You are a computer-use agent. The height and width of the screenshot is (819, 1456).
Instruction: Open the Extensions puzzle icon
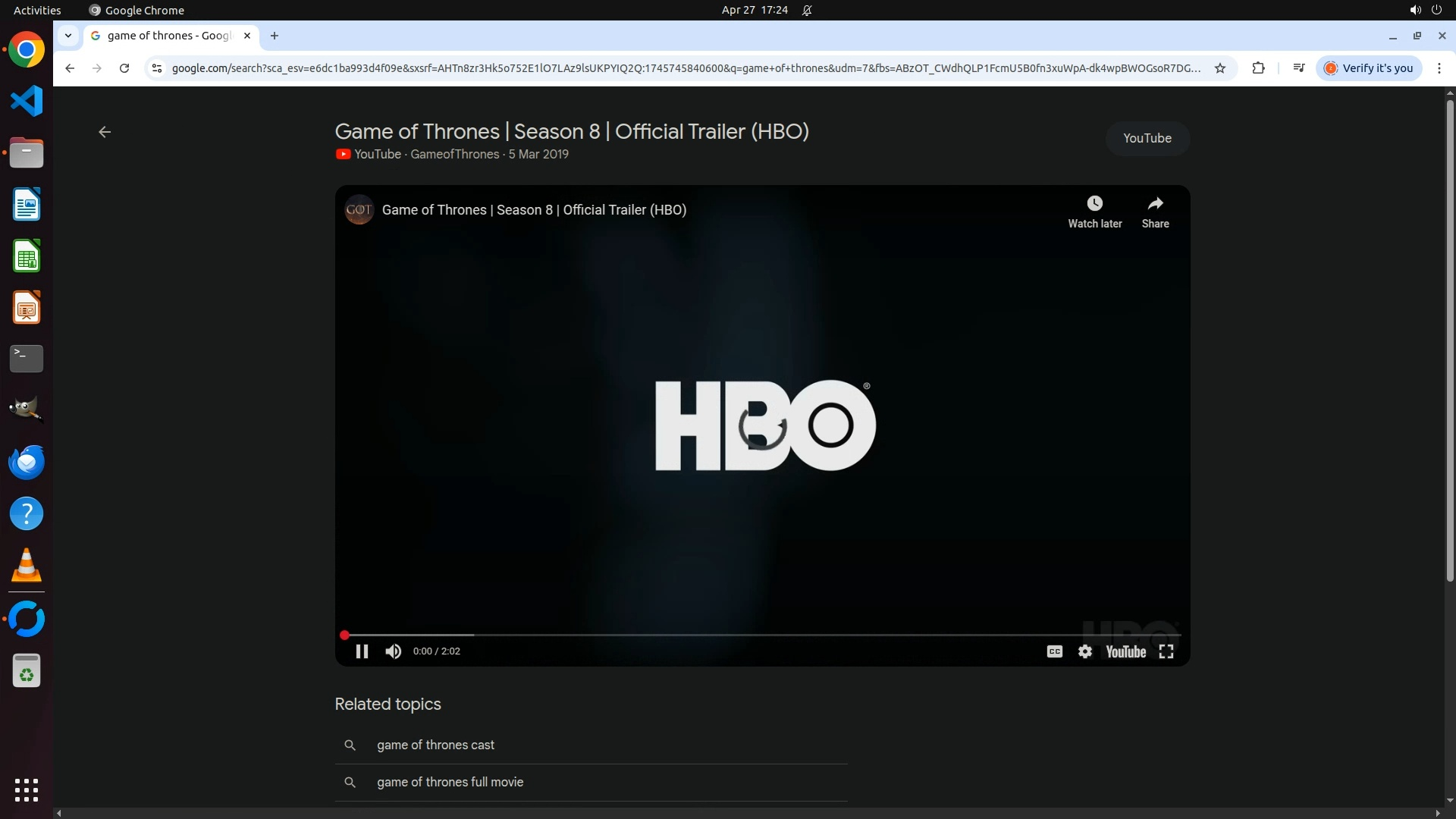point(1258,68)
